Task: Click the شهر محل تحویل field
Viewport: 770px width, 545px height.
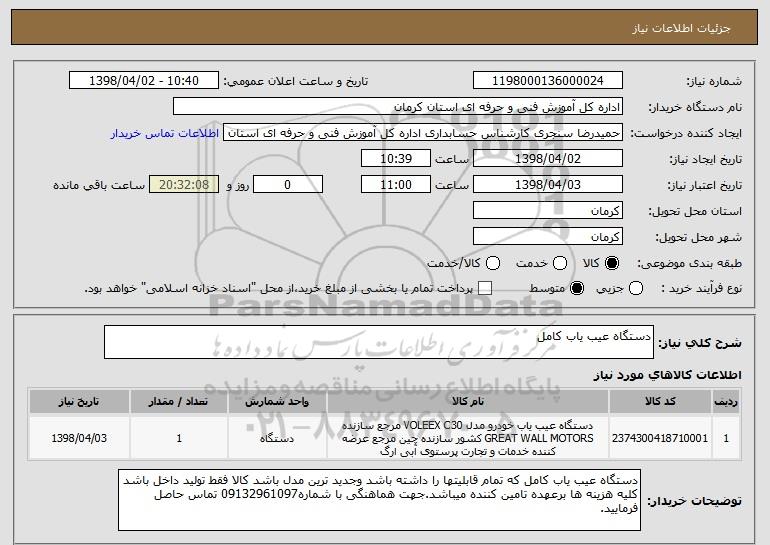Action: (x=548, y=237)
